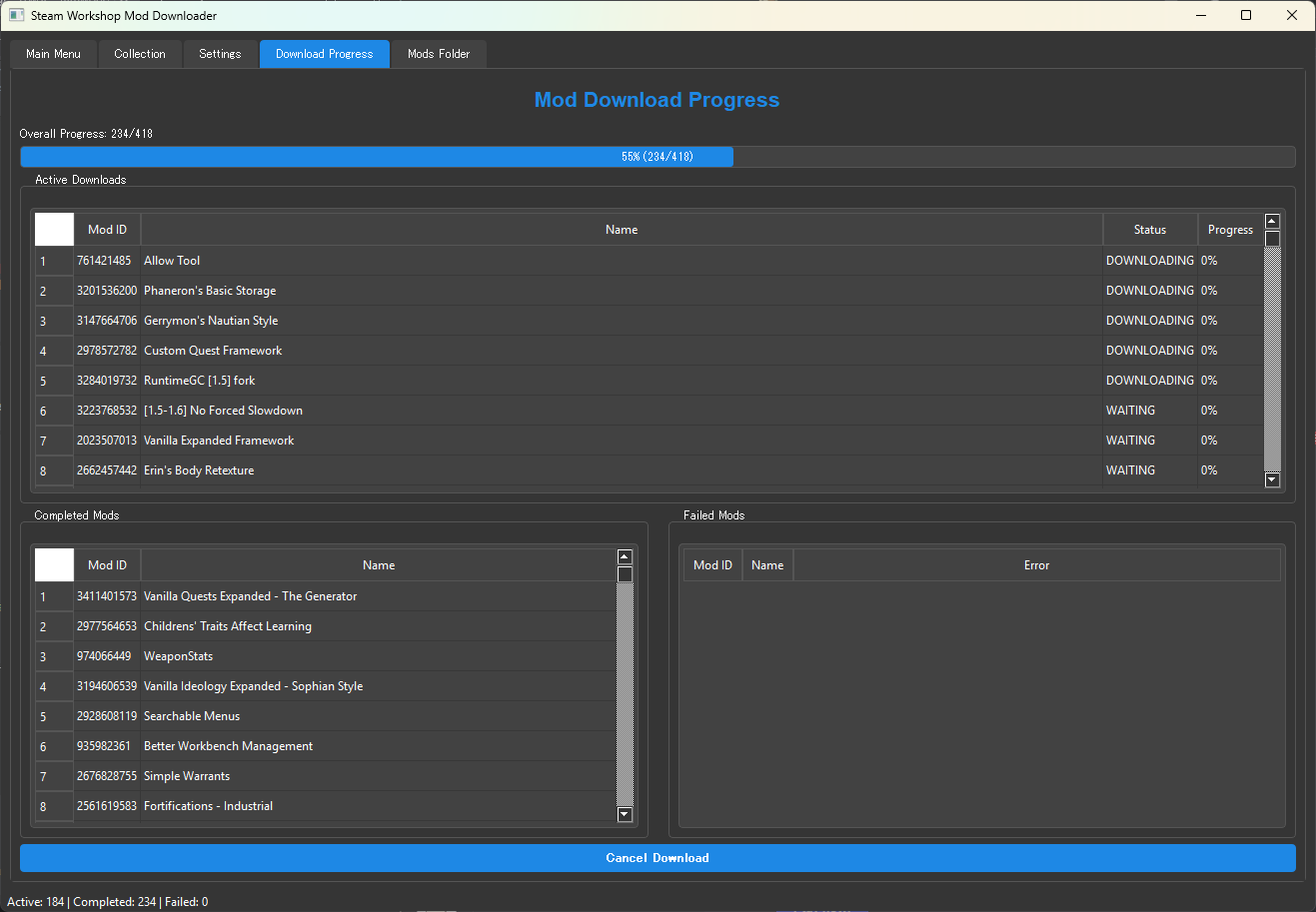Click Completed Mods Mod ID column header
Viewport: 1316px width, 912px height.
point(107,565)
